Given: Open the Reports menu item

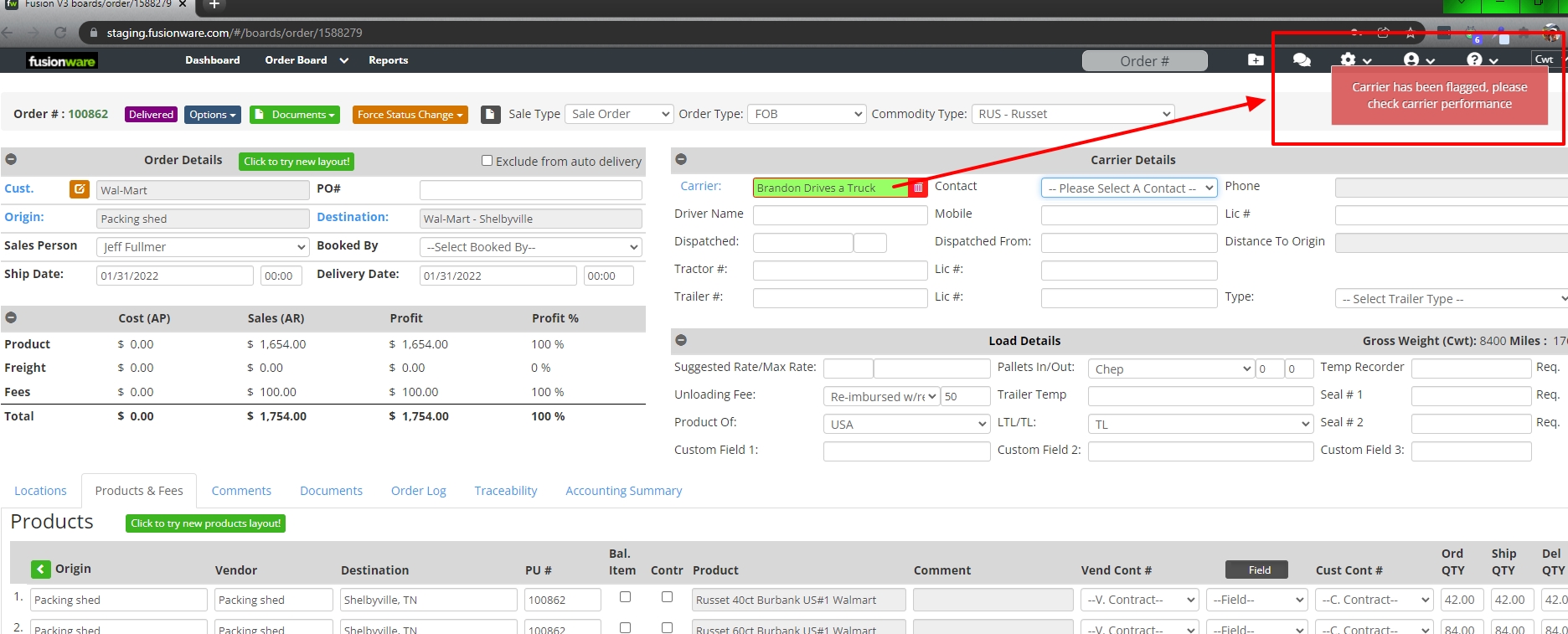Looking at the screenshot, I should 388,60.
